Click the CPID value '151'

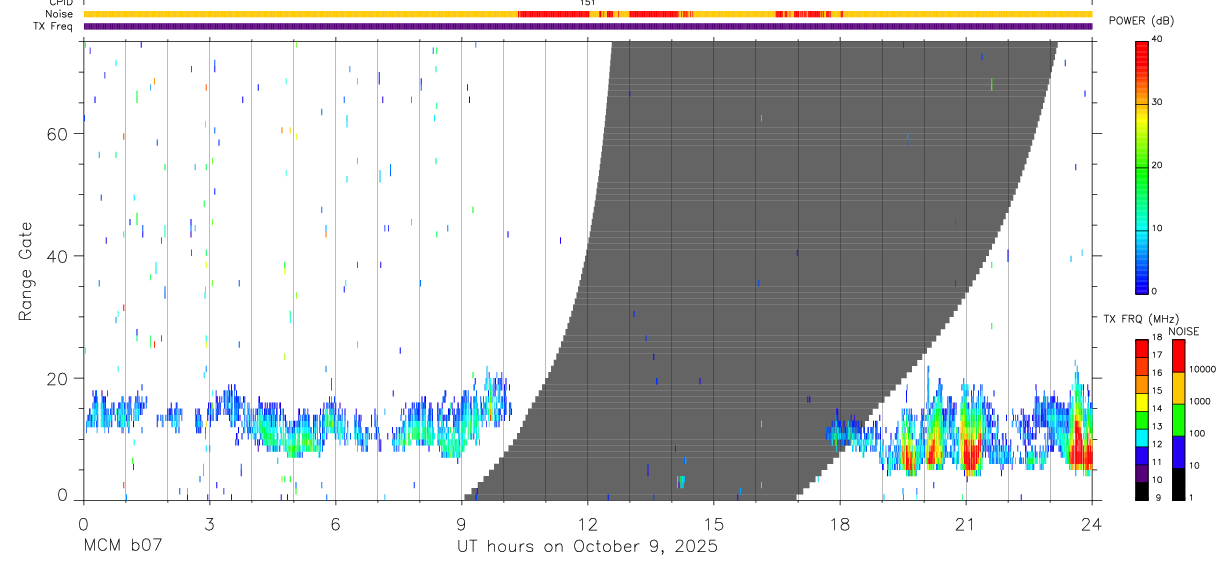(x=588, y=3)
